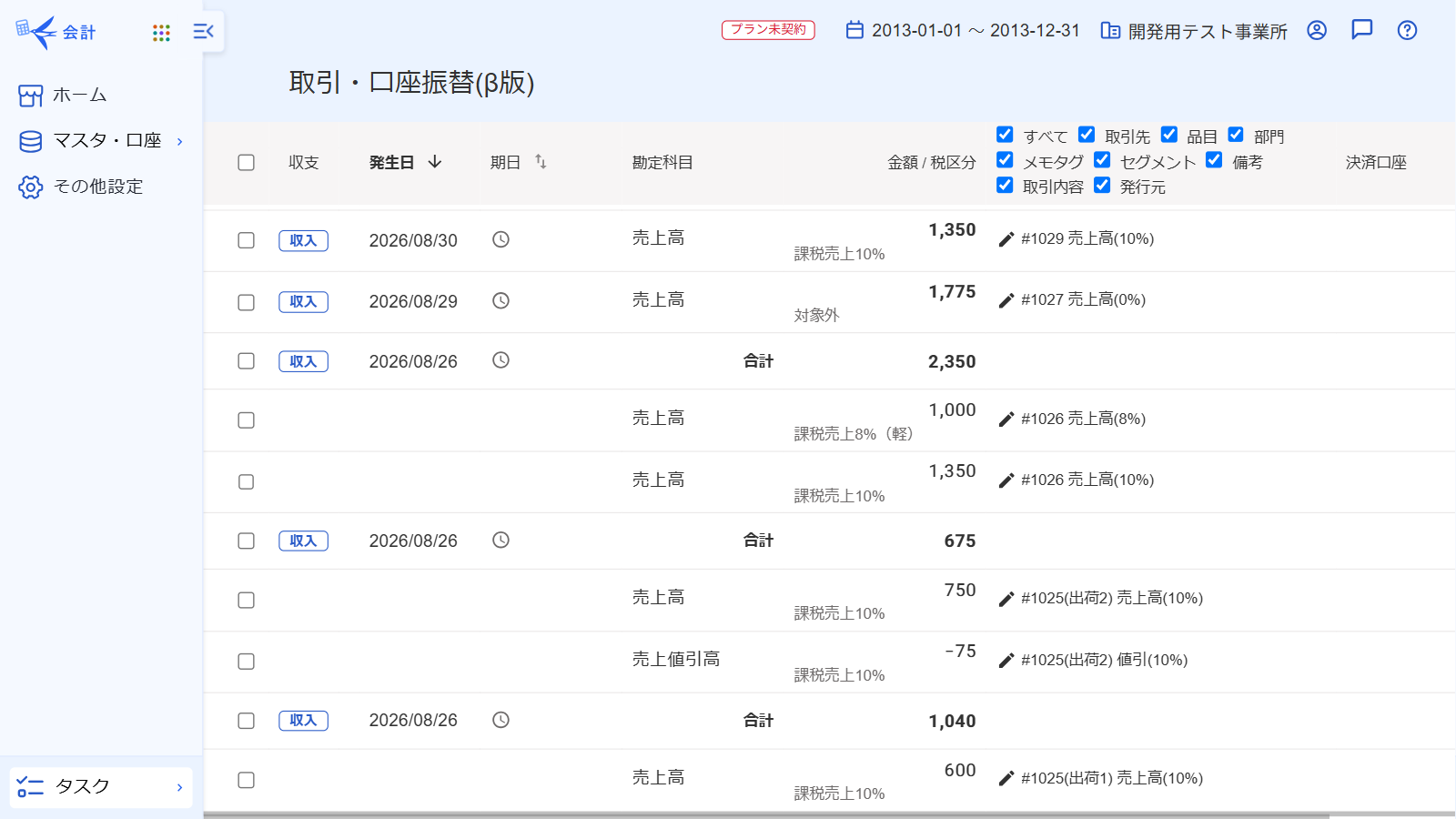Open その他設定 in the sidebar

(80, 187)
